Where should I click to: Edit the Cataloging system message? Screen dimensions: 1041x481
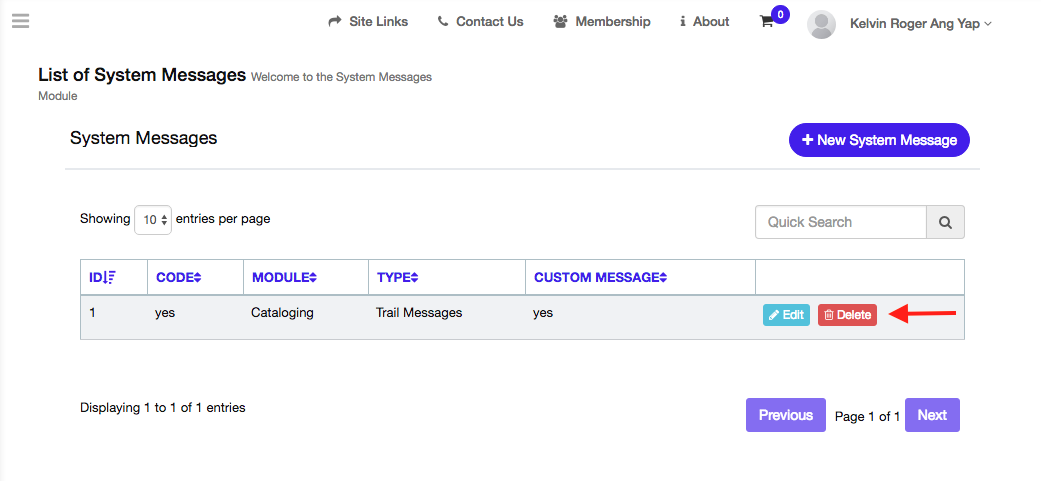tap(786, 315)
